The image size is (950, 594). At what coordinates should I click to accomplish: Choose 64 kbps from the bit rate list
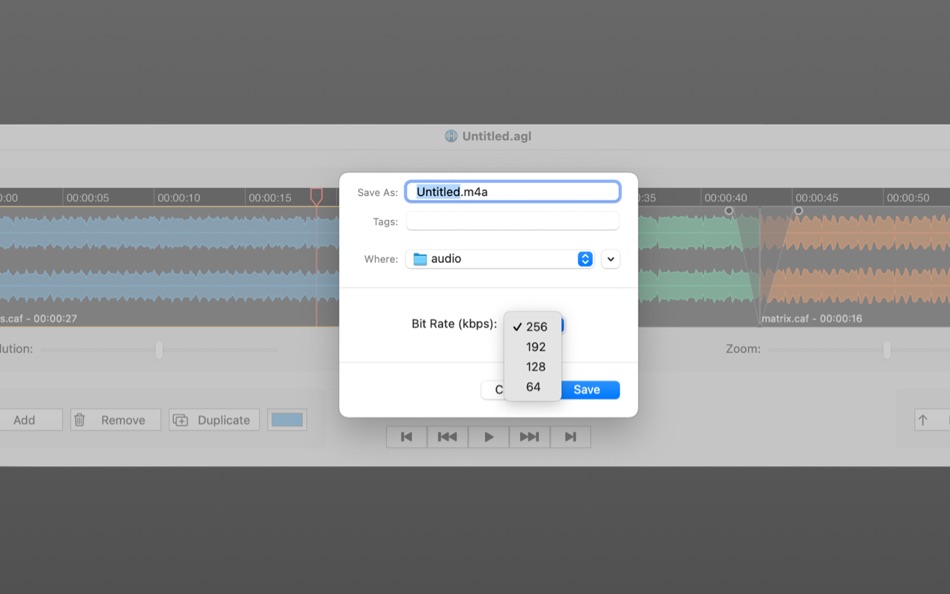coord(535,386)
